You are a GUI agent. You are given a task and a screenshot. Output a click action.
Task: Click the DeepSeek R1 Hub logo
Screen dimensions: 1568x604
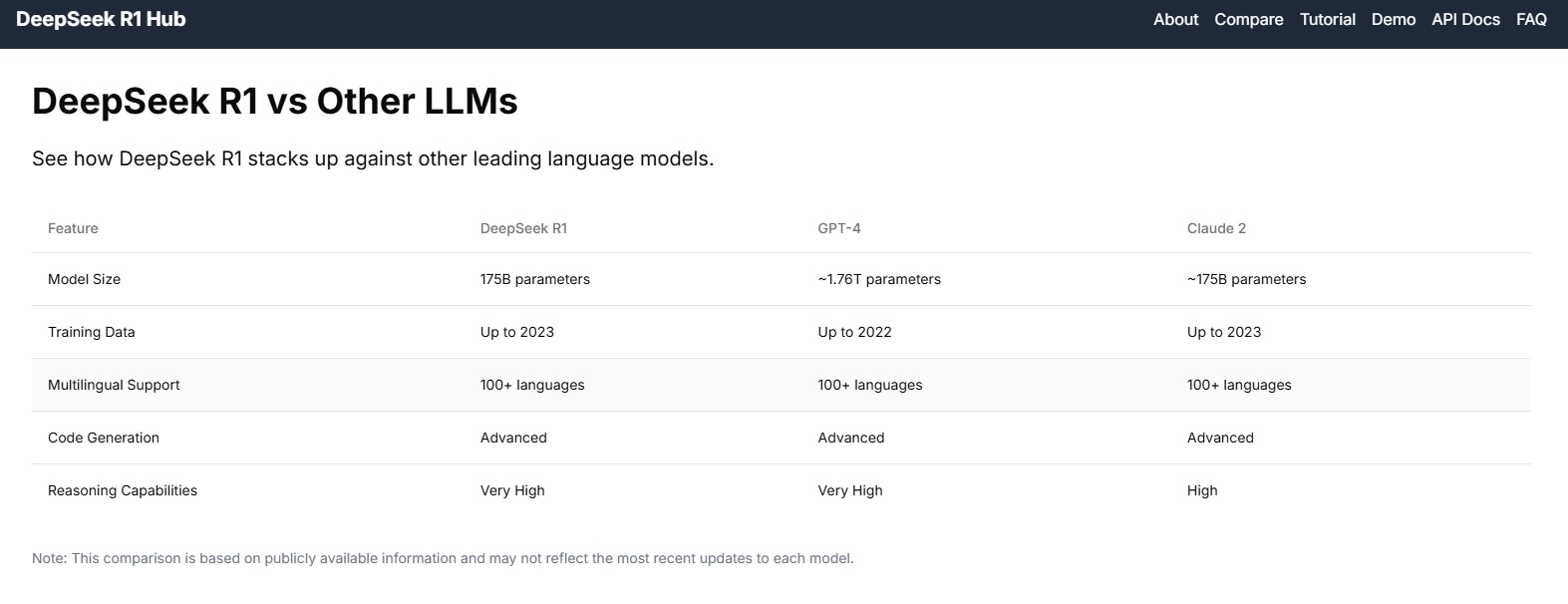(x=101, y=19)
